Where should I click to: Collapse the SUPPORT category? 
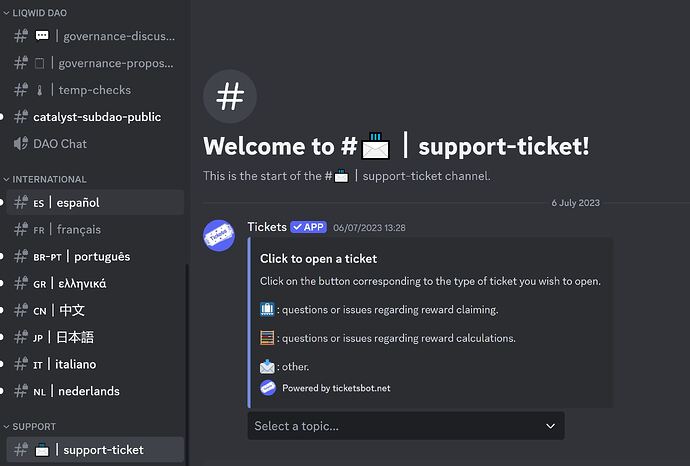[34, 426]
